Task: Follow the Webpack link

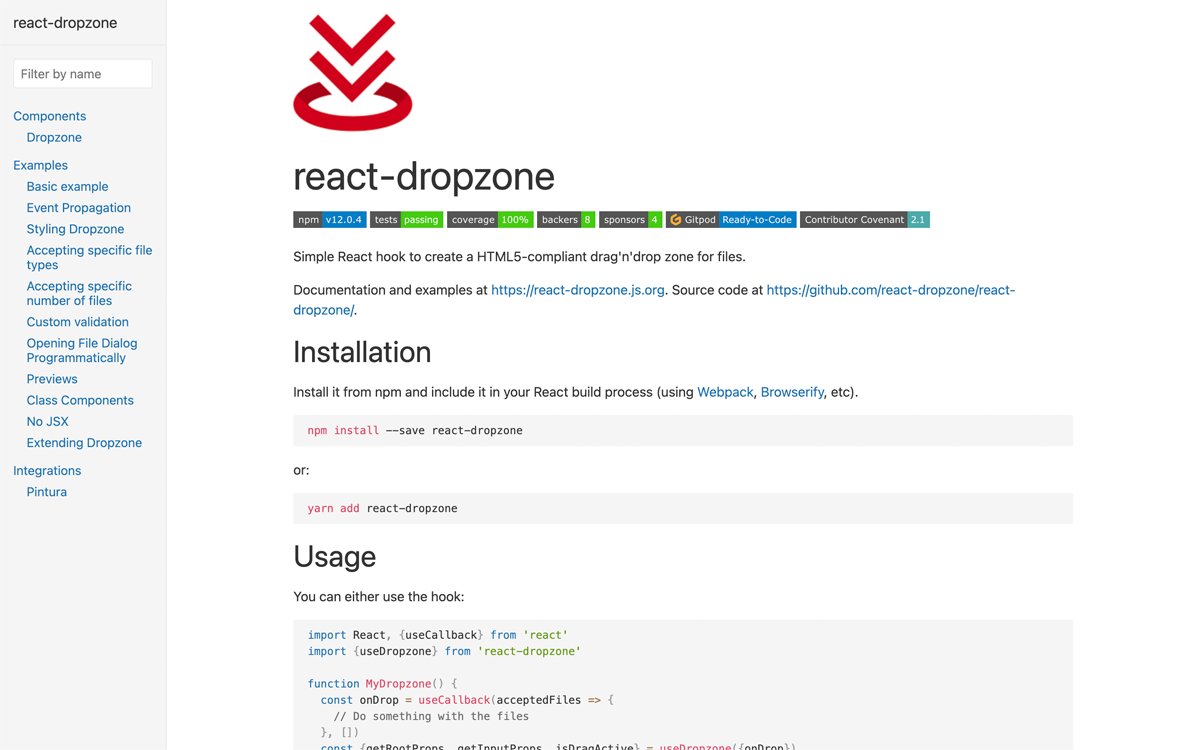Action: tap(725, 392)
